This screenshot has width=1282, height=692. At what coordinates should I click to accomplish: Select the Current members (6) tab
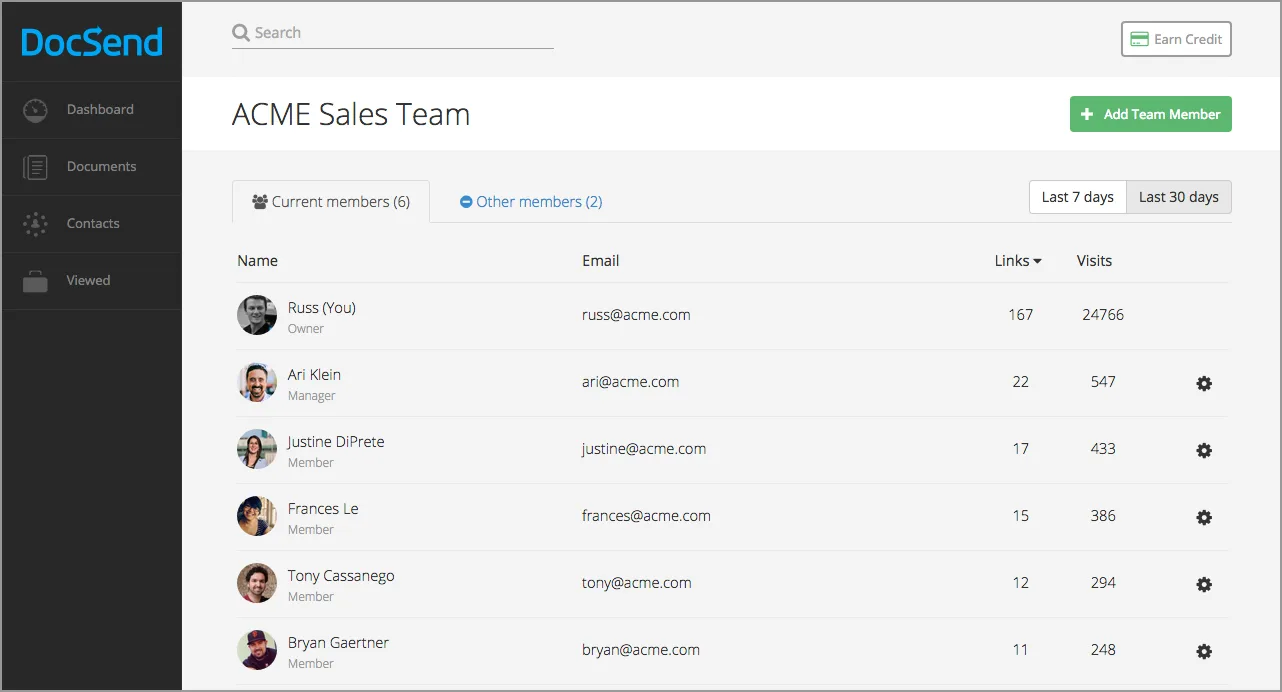click(331, 202)
